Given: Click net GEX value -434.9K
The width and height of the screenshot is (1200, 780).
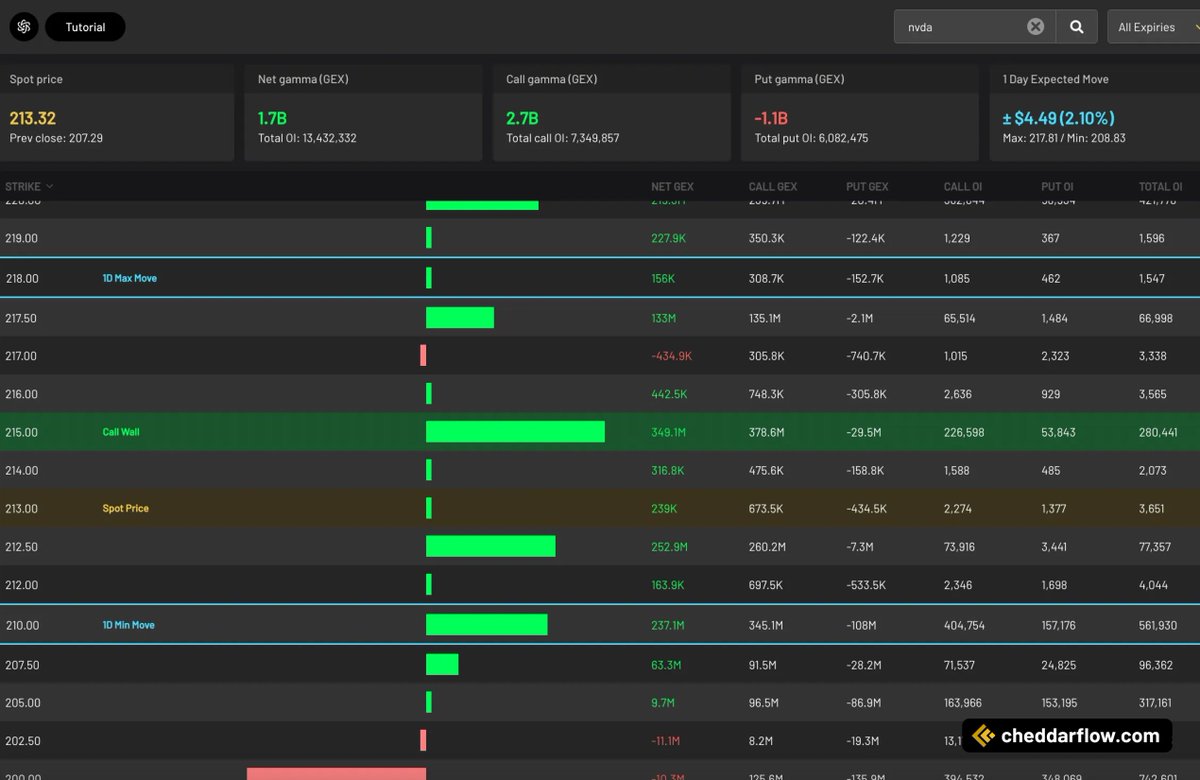Looking at the screenshot, I should (x=672, y=356).
